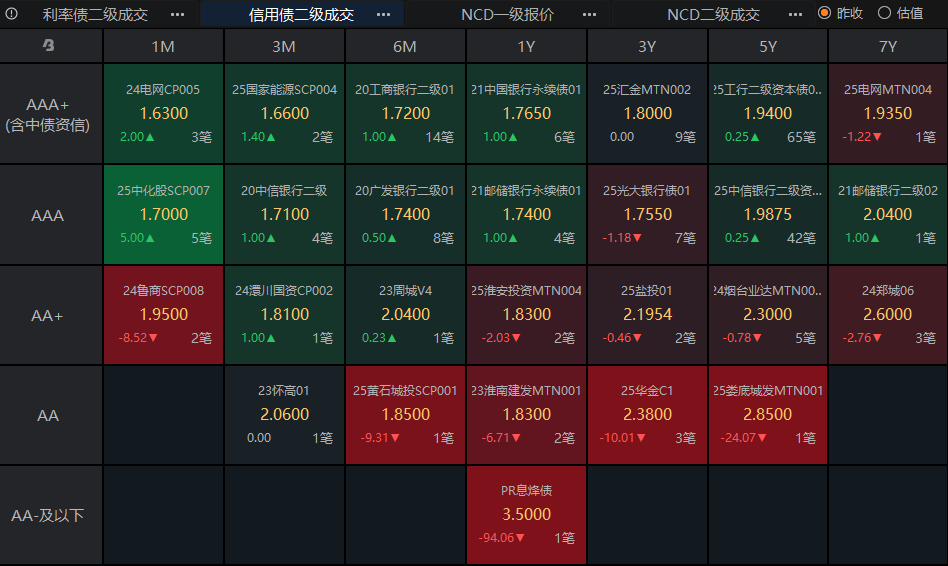Viewport: 948px width, 566px height.
Task: Select the 25电网MTN004 cell
Action: 888,114
